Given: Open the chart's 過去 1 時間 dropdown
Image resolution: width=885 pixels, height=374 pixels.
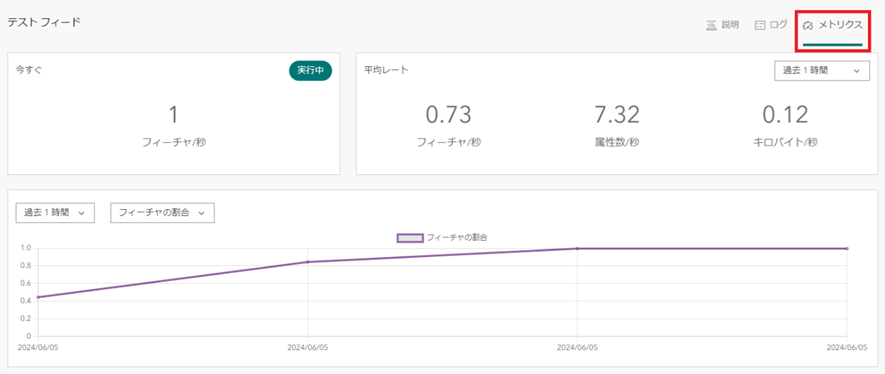Looking at the screenshot, I should click(55, 213).
